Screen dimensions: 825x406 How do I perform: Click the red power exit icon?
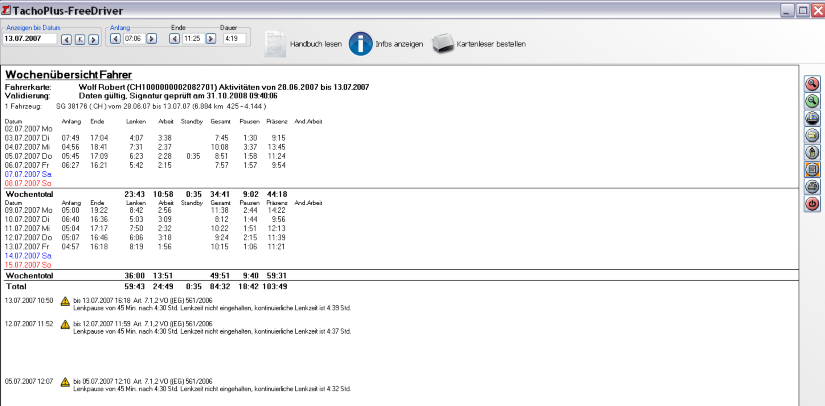coord(812,203)
